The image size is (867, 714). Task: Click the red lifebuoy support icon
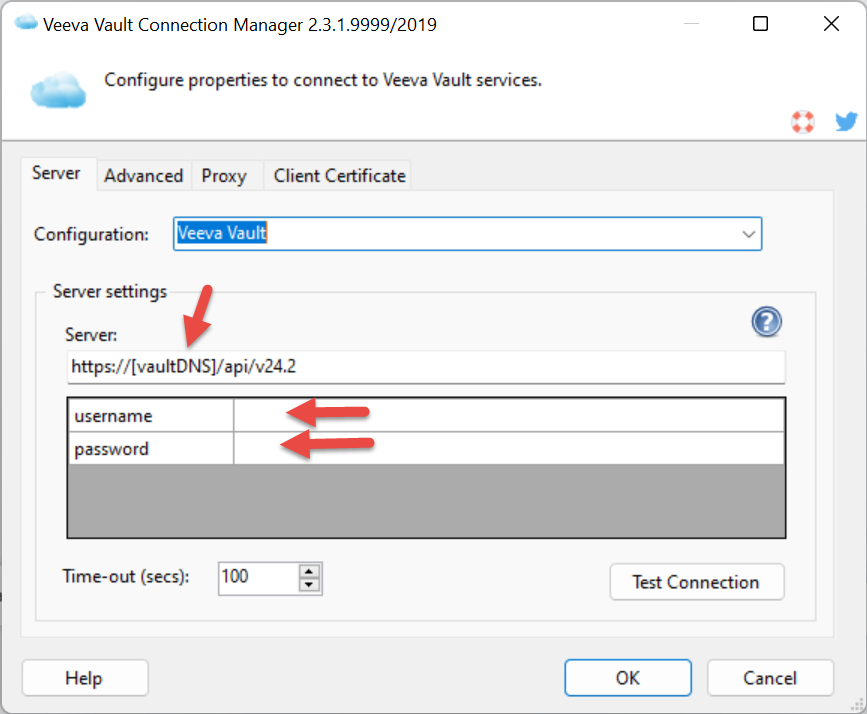(802, 122)
